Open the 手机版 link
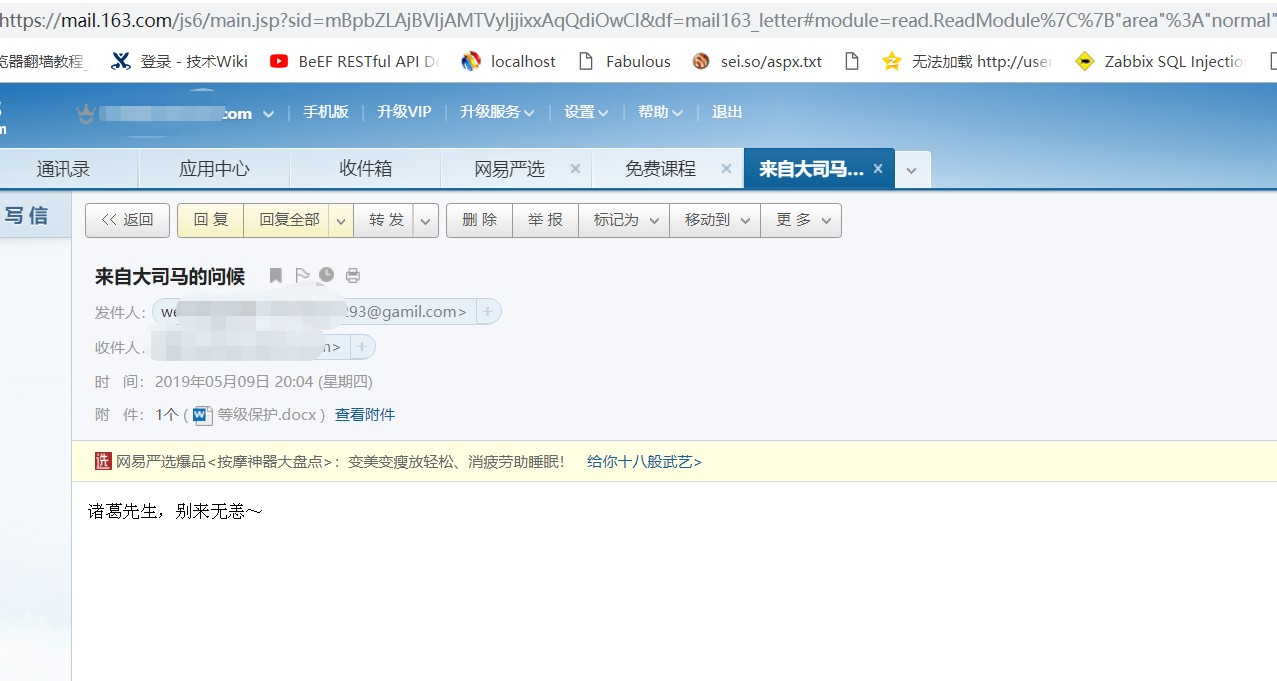1277x681 pixels. 326,112
